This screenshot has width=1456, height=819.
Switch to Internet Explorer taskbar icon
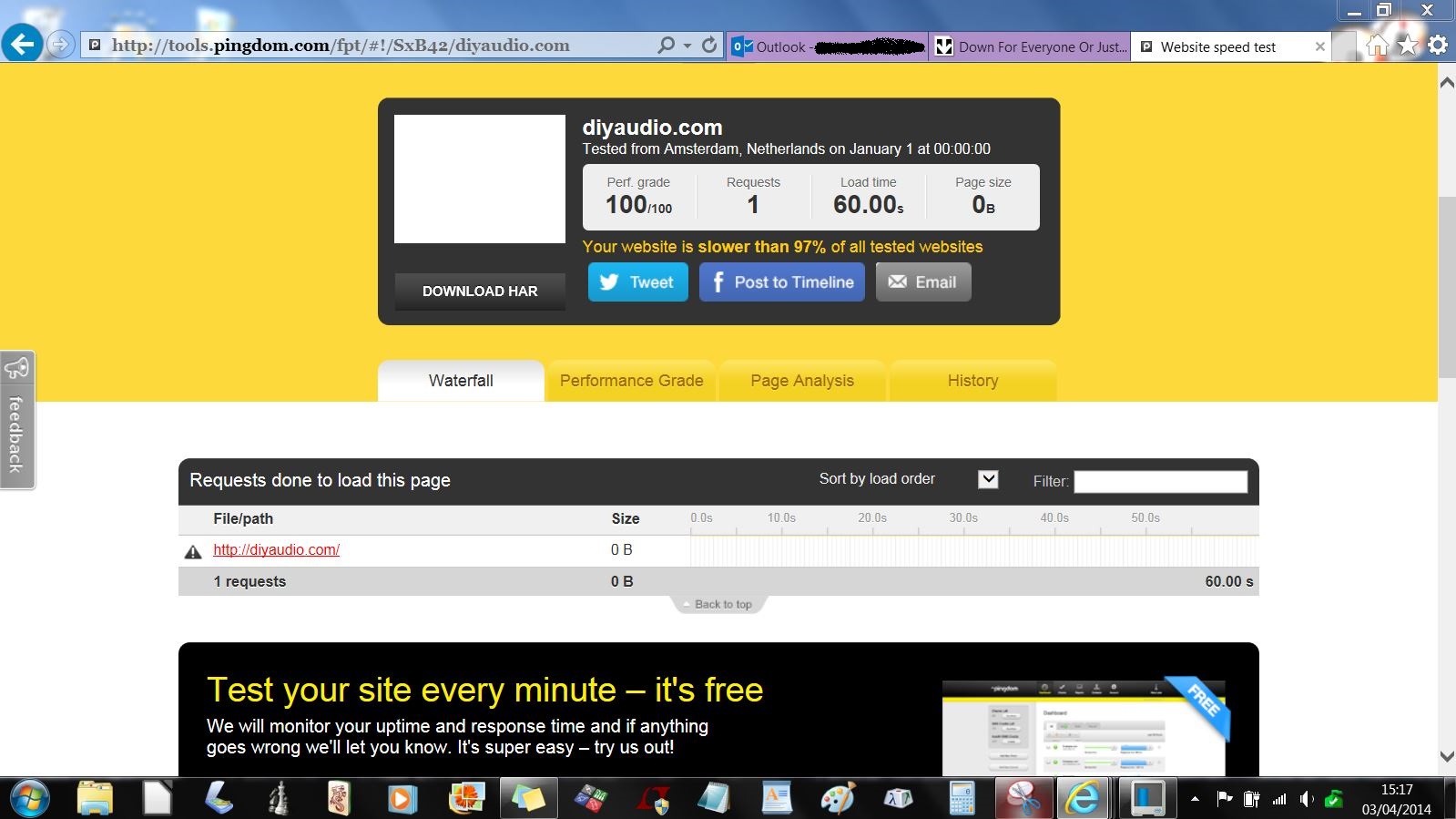coord(1084,799)
